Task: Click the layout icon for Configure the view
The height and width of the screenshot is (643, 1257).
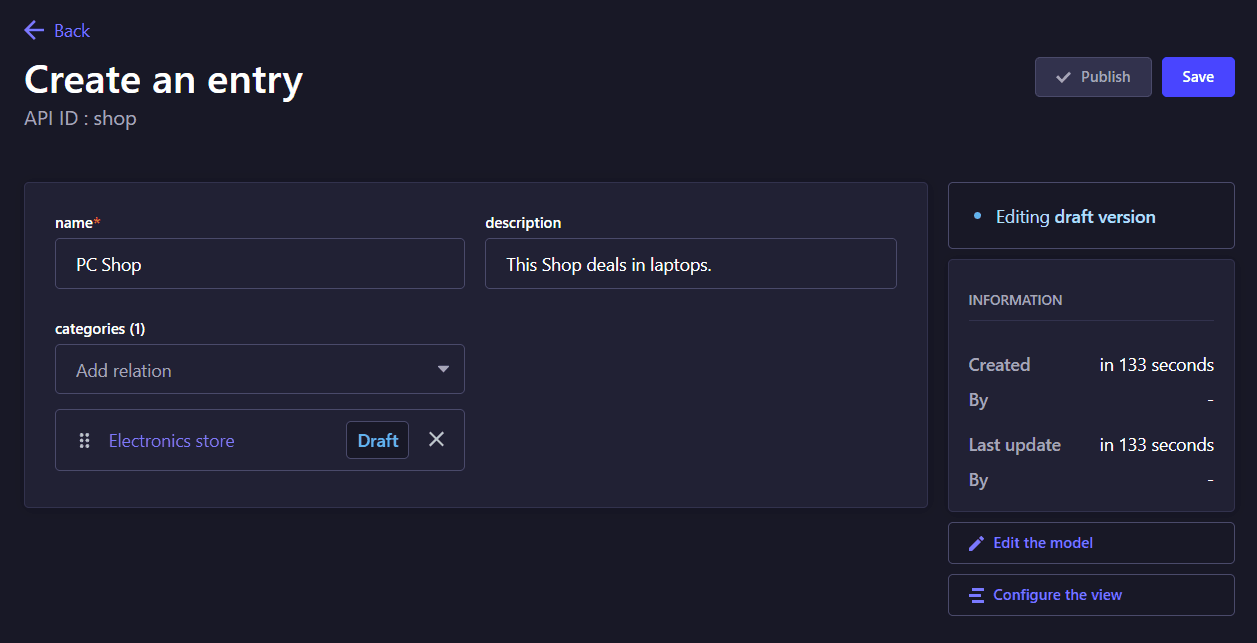Action: (x=977, y=595)
